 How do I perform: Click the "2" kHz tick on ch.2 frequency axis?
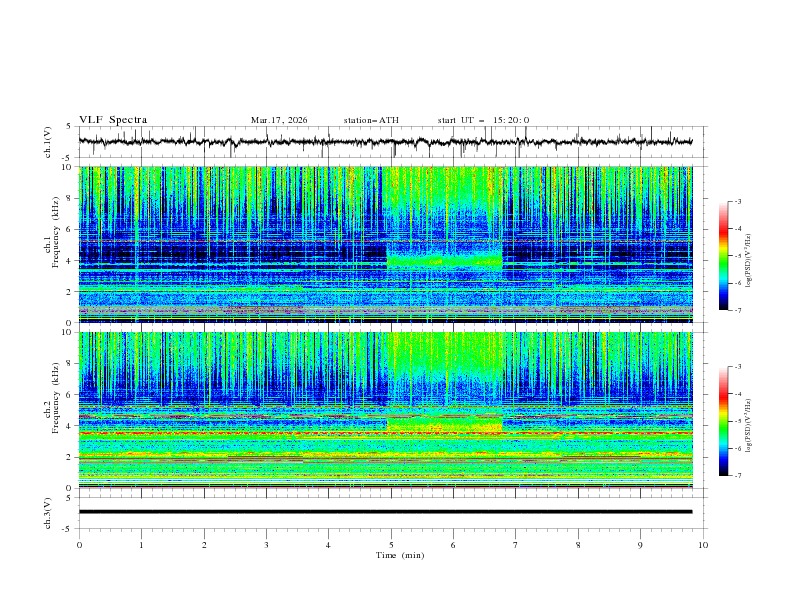(70, 457)
